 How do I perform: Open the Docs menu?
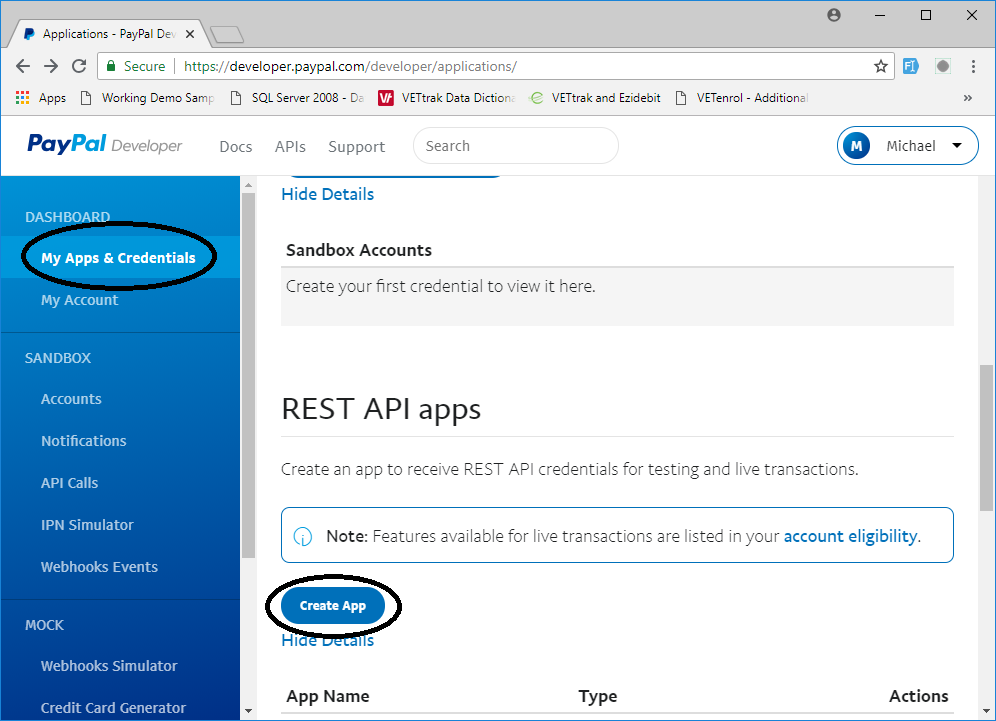click(x=236, y=147)
